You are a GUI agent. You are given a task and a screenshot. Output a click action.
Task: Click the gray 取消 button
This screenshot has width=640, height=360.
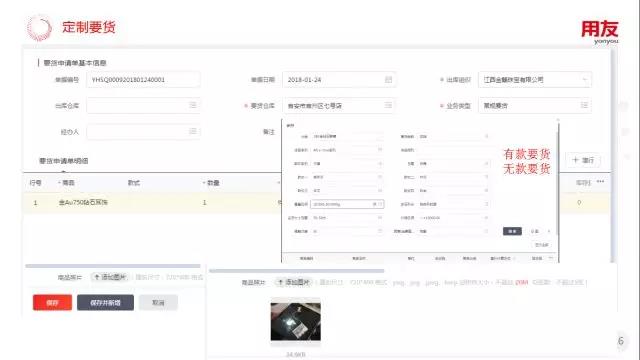click(158, 302)
